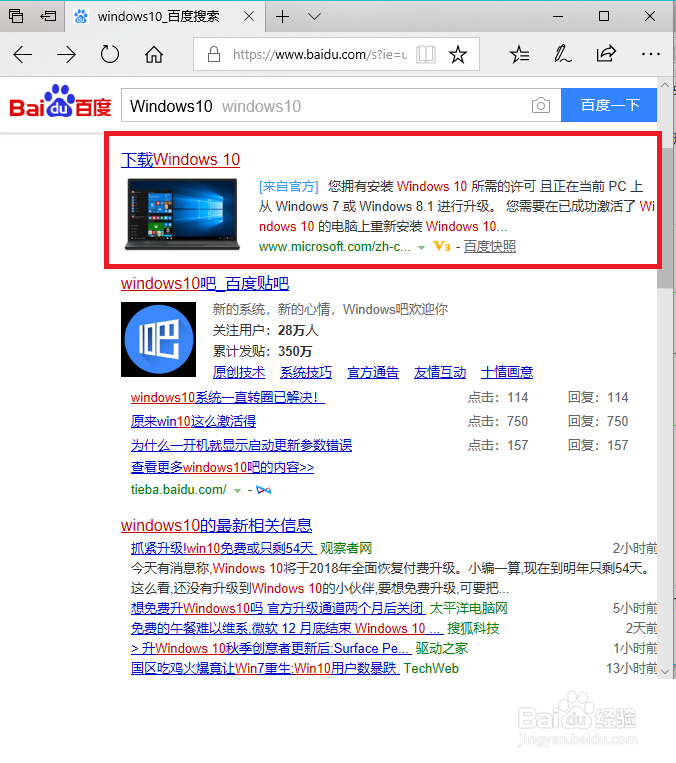676x763 pixels.
Task: Open 国区吃鸡火爆竟让Win7重生 news link
Action: [x=265, y=668]
